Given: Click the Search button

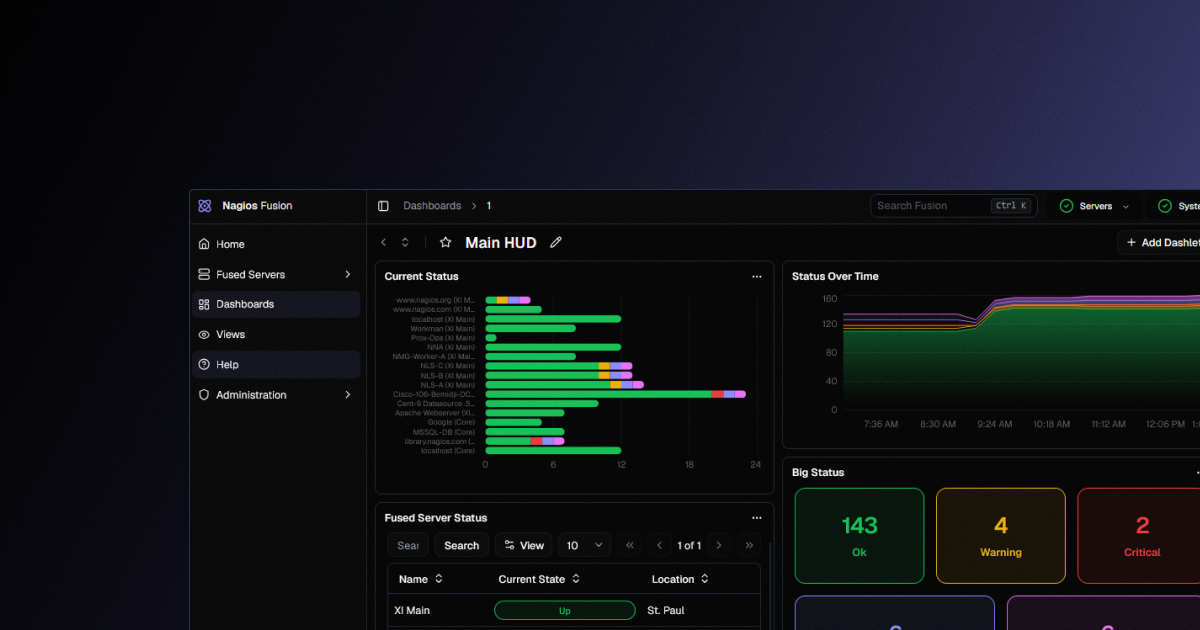Looking at the screenshot, I should (462, 545).
